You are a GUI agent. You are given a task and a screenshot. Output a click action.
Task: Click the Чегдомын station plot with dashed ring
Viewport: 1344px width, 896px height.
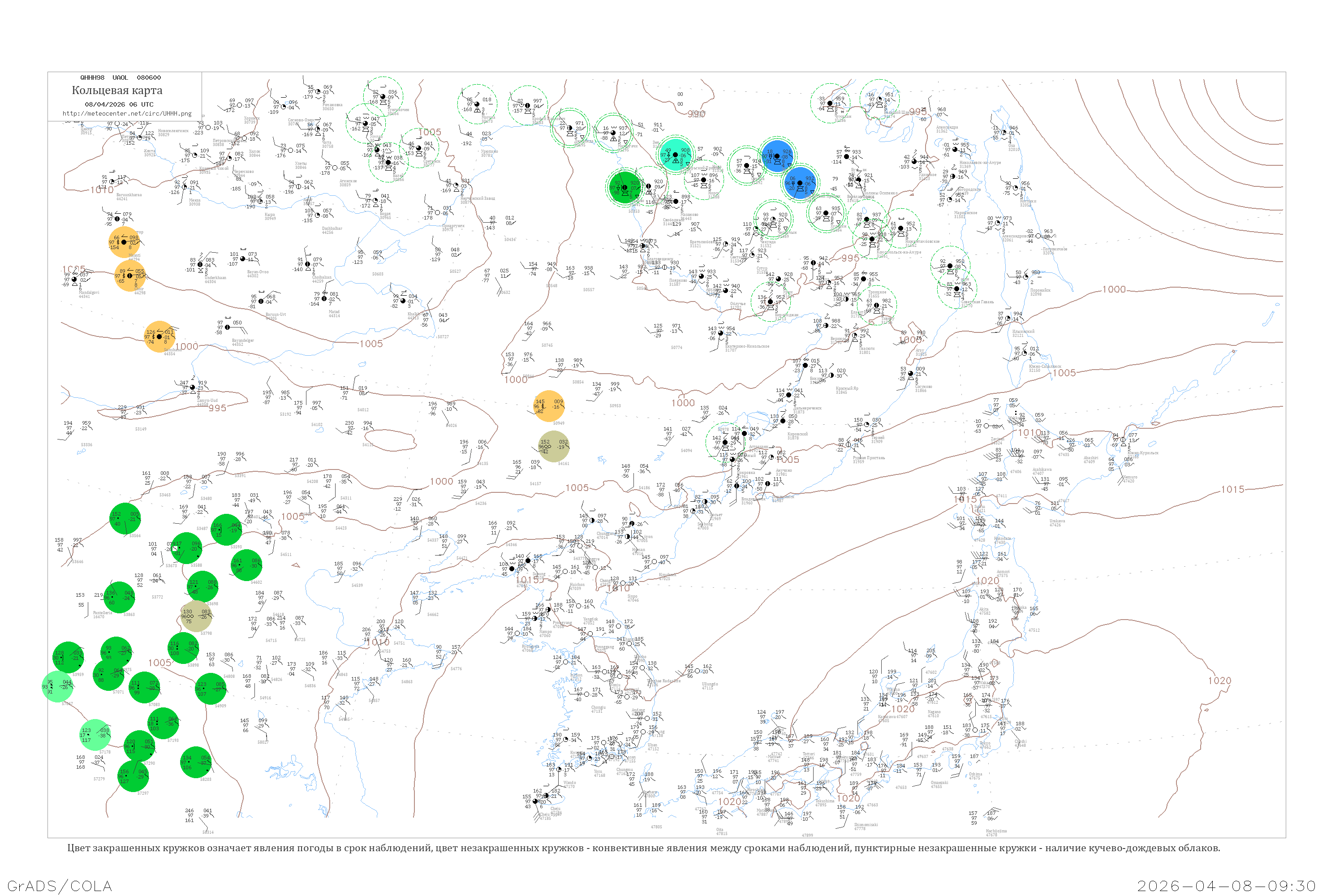click(773, 220)
